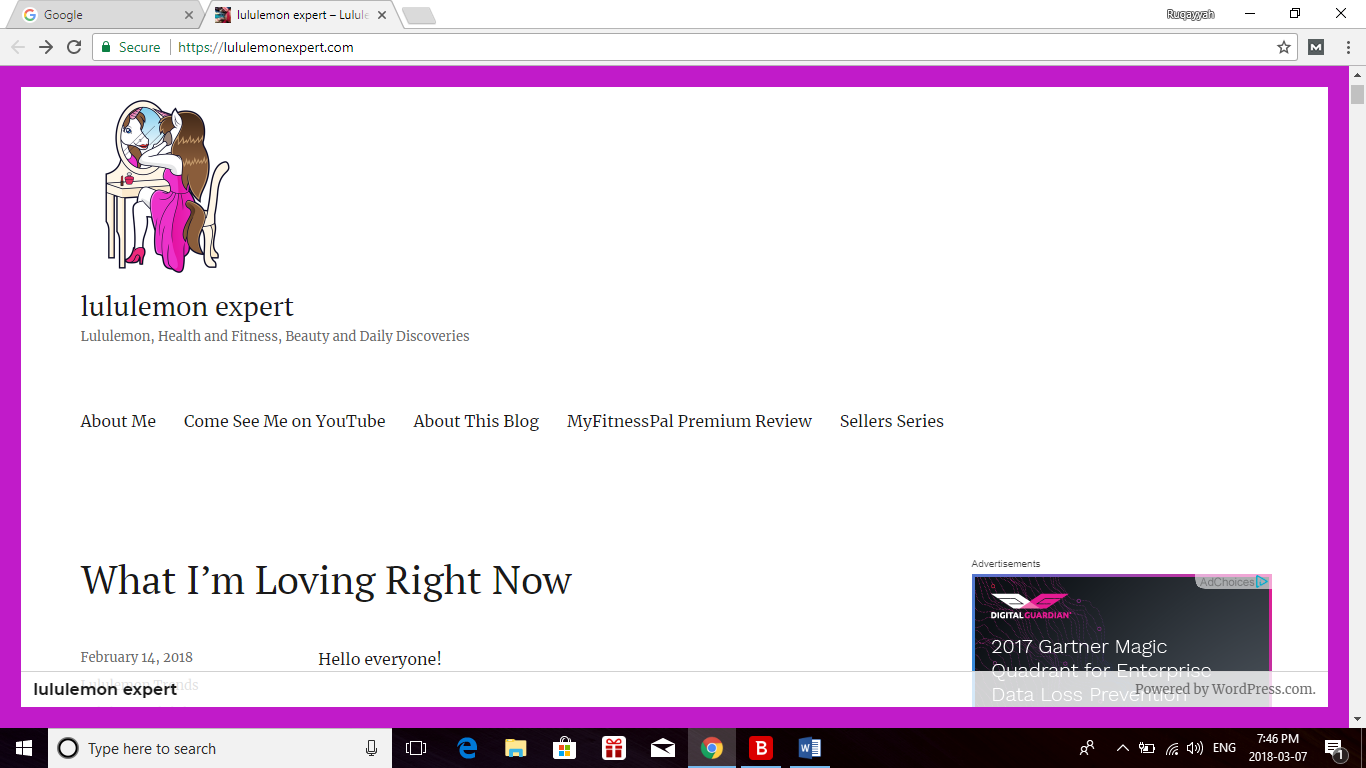Open the Wi-Fi network tray icon
The height and width of the screenshot is (768, 1366).
pyautogui.click(x=1172, y=748)
